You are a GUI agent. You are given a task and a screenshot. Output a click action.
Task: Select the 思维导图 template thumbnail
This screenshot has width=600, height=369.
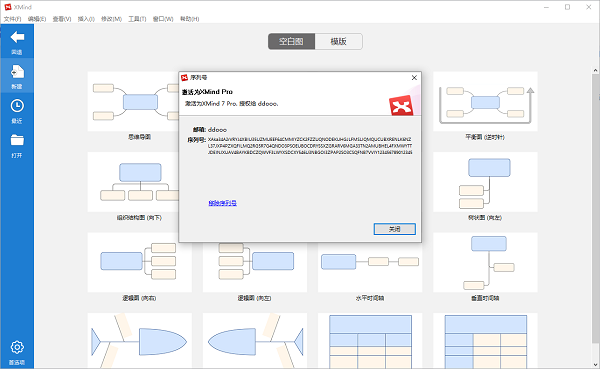pos(133,101)
